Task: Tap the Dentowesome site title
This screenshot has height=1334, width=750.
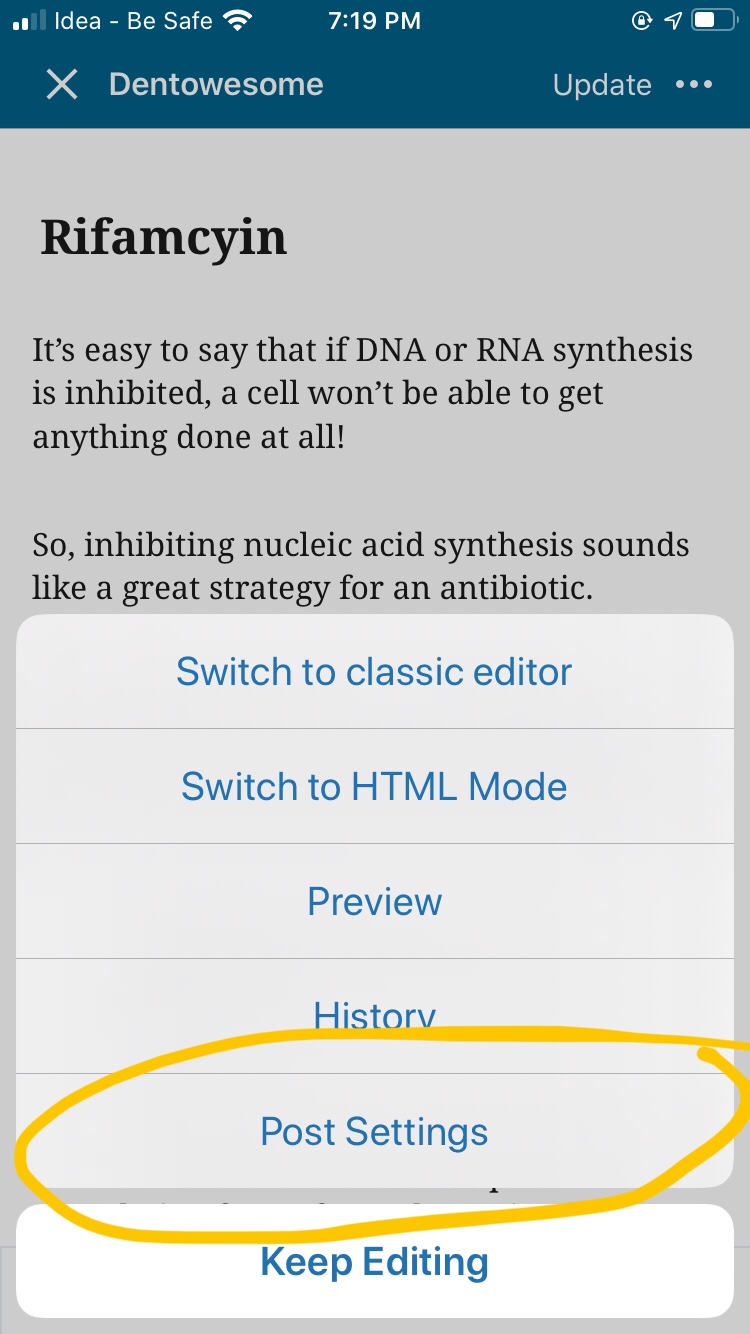Action: (216, 85)
